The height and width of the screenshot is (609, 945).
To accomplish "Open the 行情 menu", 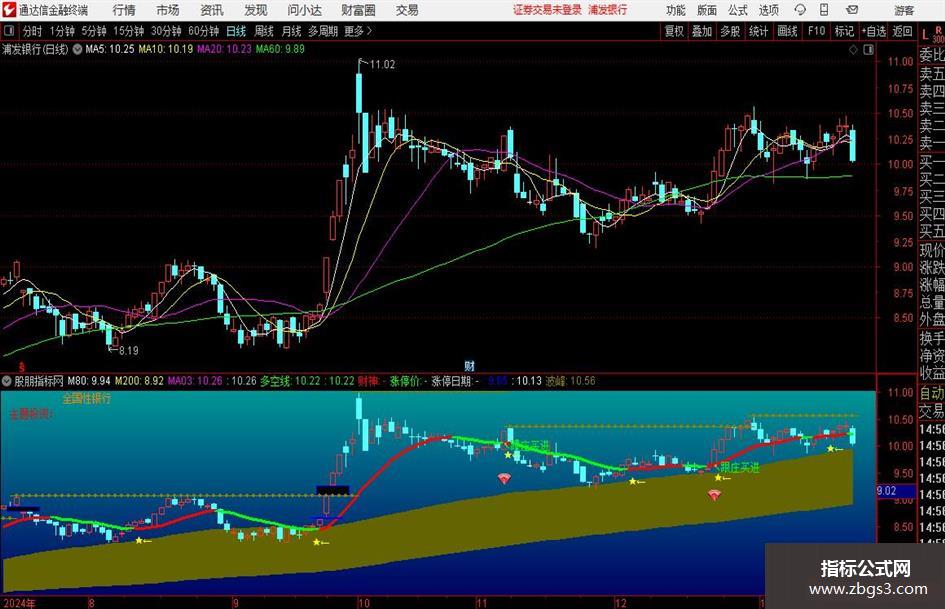I will point(124,10).
